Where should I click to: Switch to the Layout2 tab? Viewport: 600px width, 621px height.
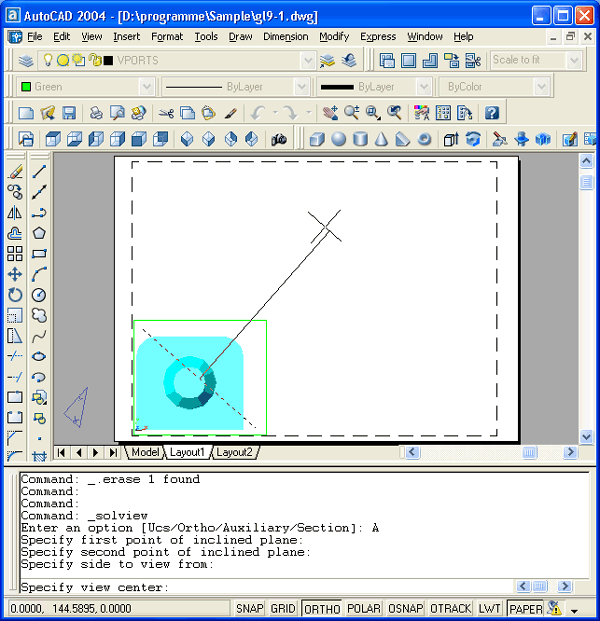click(234, 452)
